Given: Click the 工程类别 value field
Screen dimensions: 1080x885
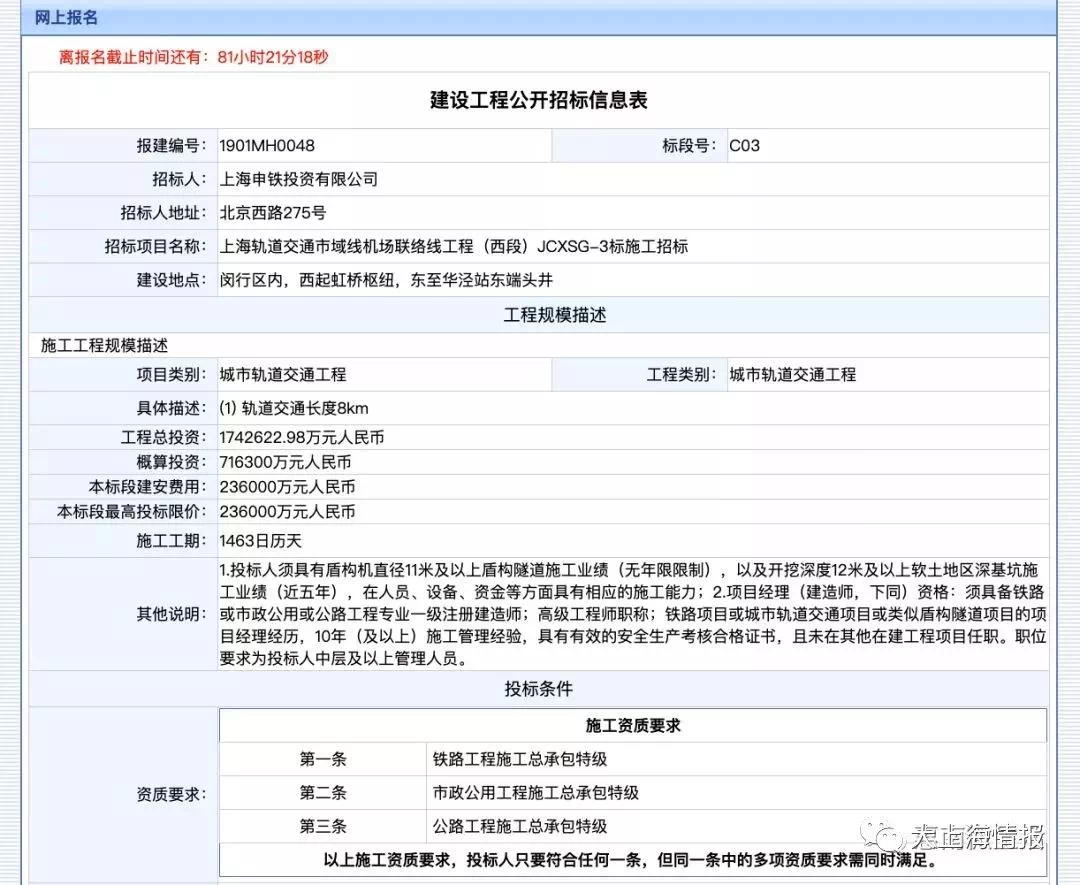Looking at the screenshot, I should click(793, 374).
